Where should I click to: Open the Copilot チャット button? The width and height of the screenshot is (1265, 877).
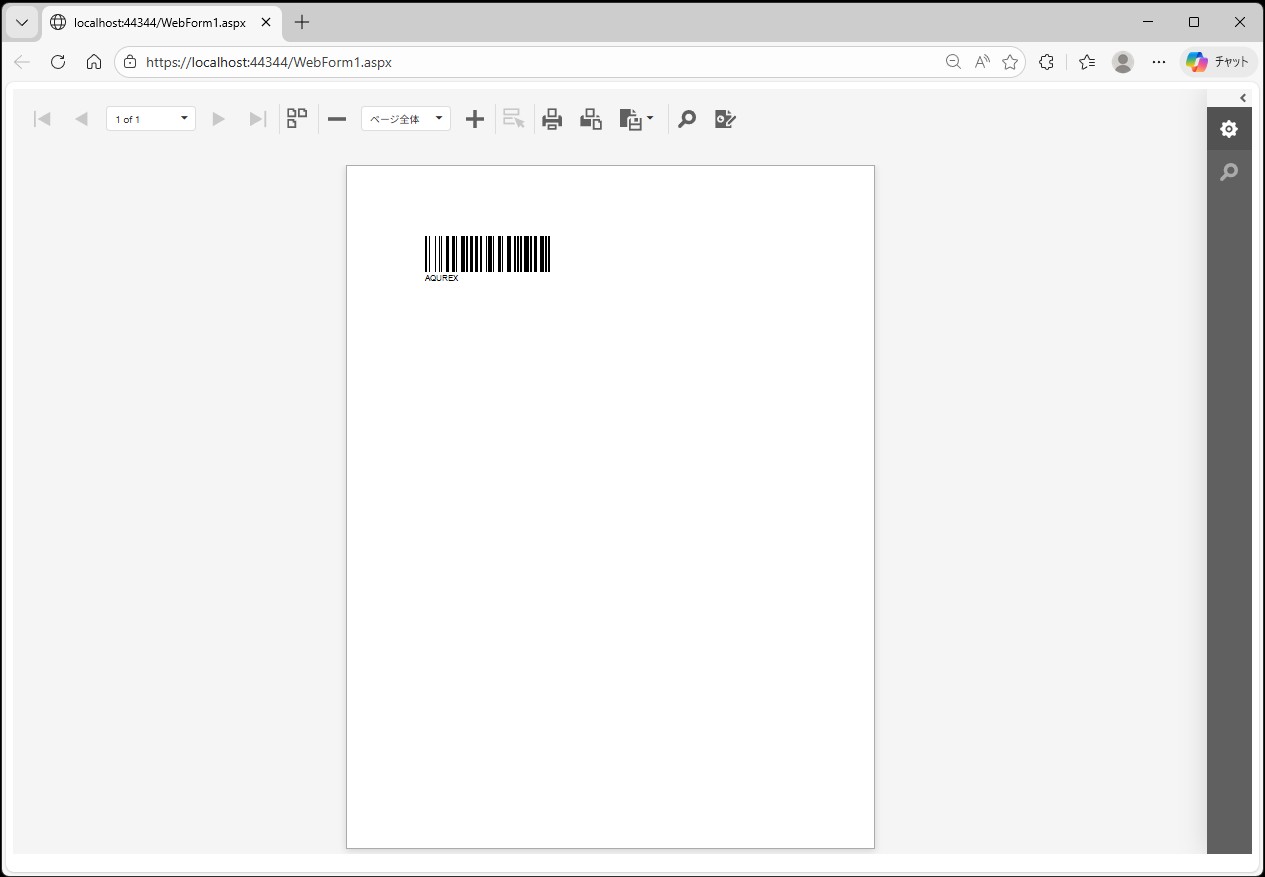point(1218,62)
